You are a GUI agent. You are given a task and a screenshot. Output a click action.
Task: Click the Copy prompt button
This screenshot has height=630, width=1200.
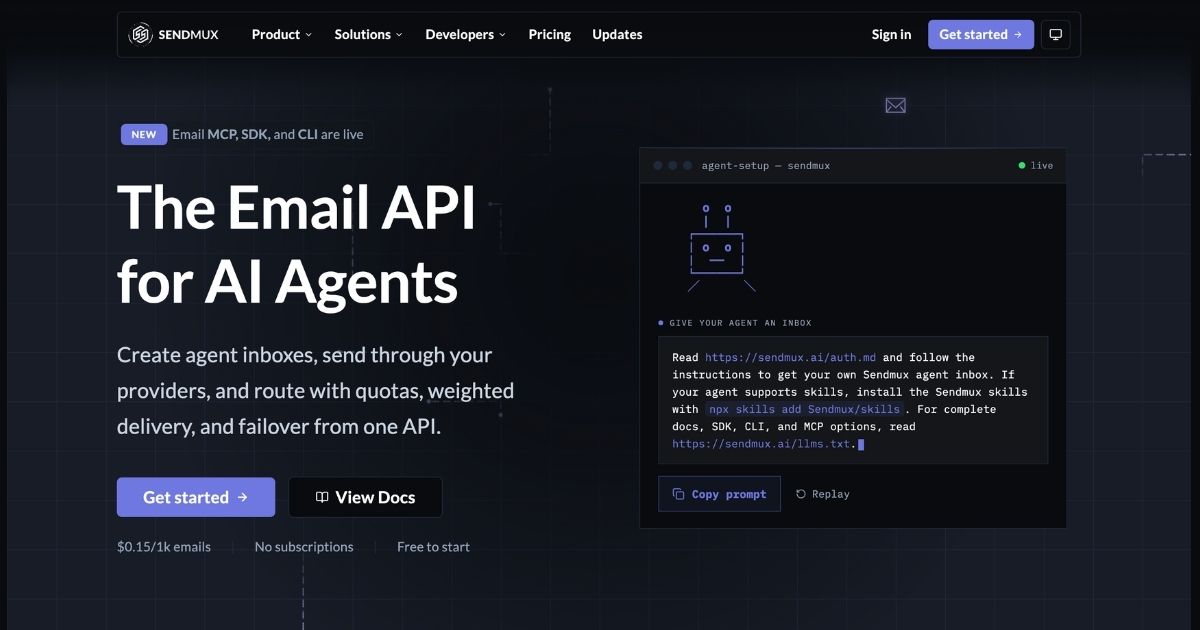(719, 494)
